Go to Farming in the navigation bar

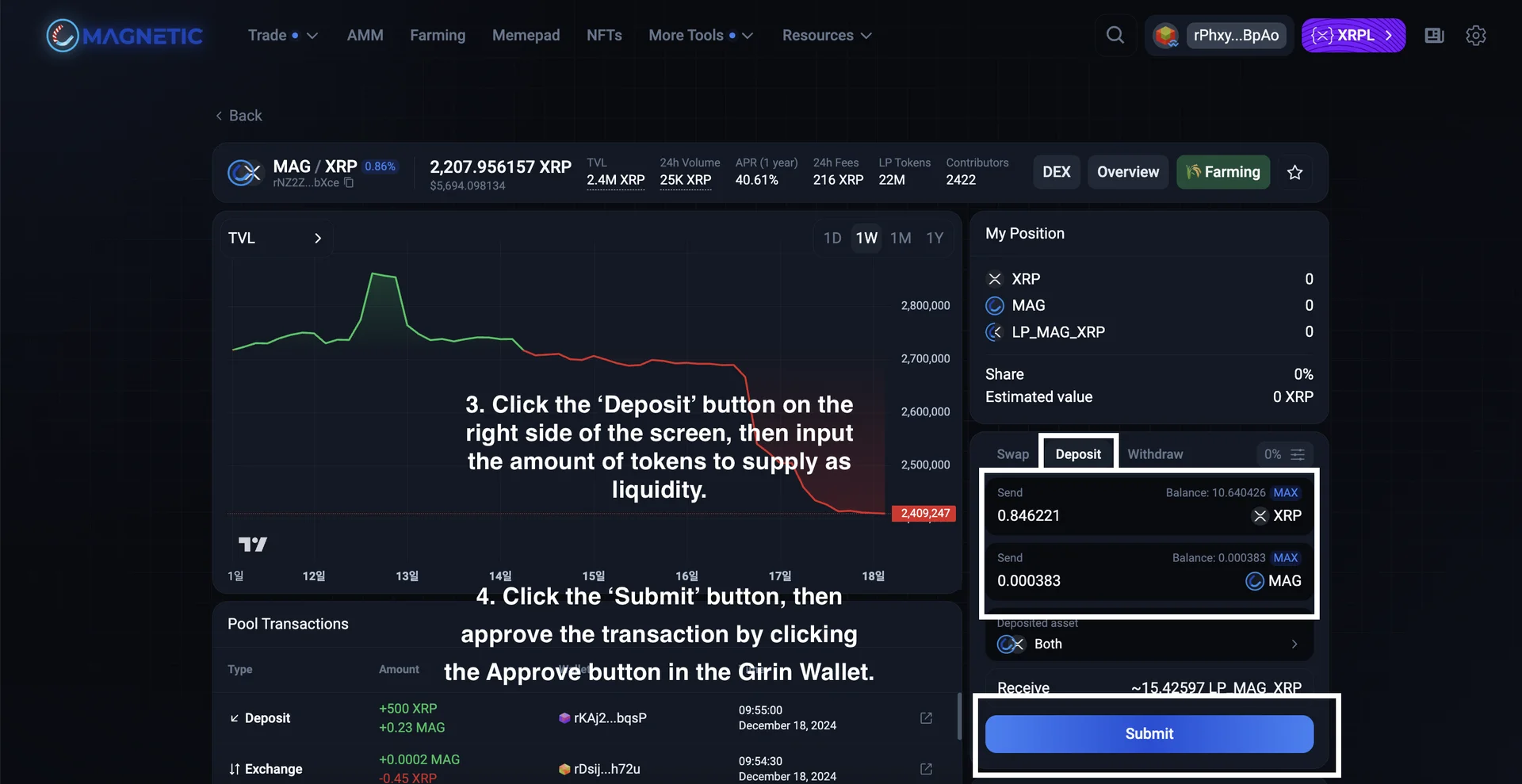438,36
